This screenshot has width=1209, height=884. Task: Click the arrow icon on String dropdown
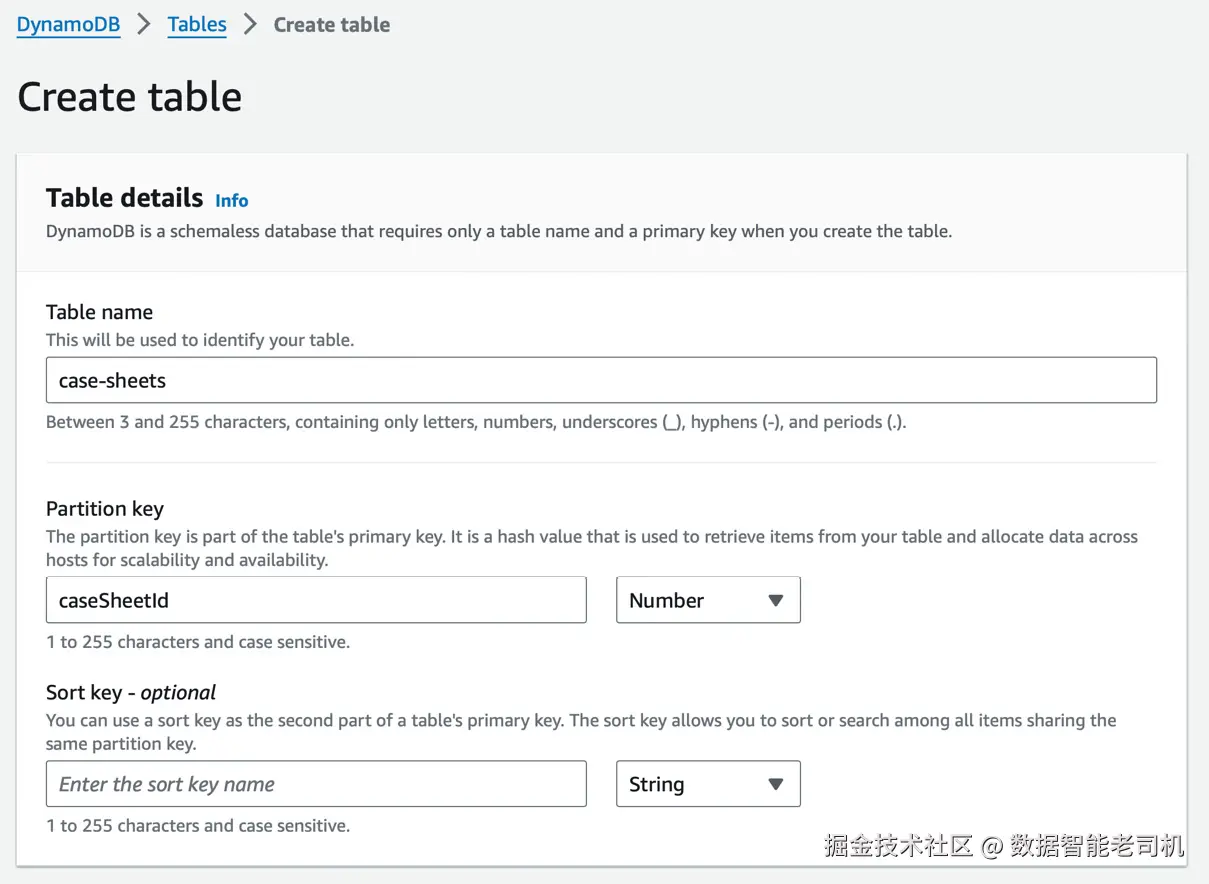click(775, 784)
